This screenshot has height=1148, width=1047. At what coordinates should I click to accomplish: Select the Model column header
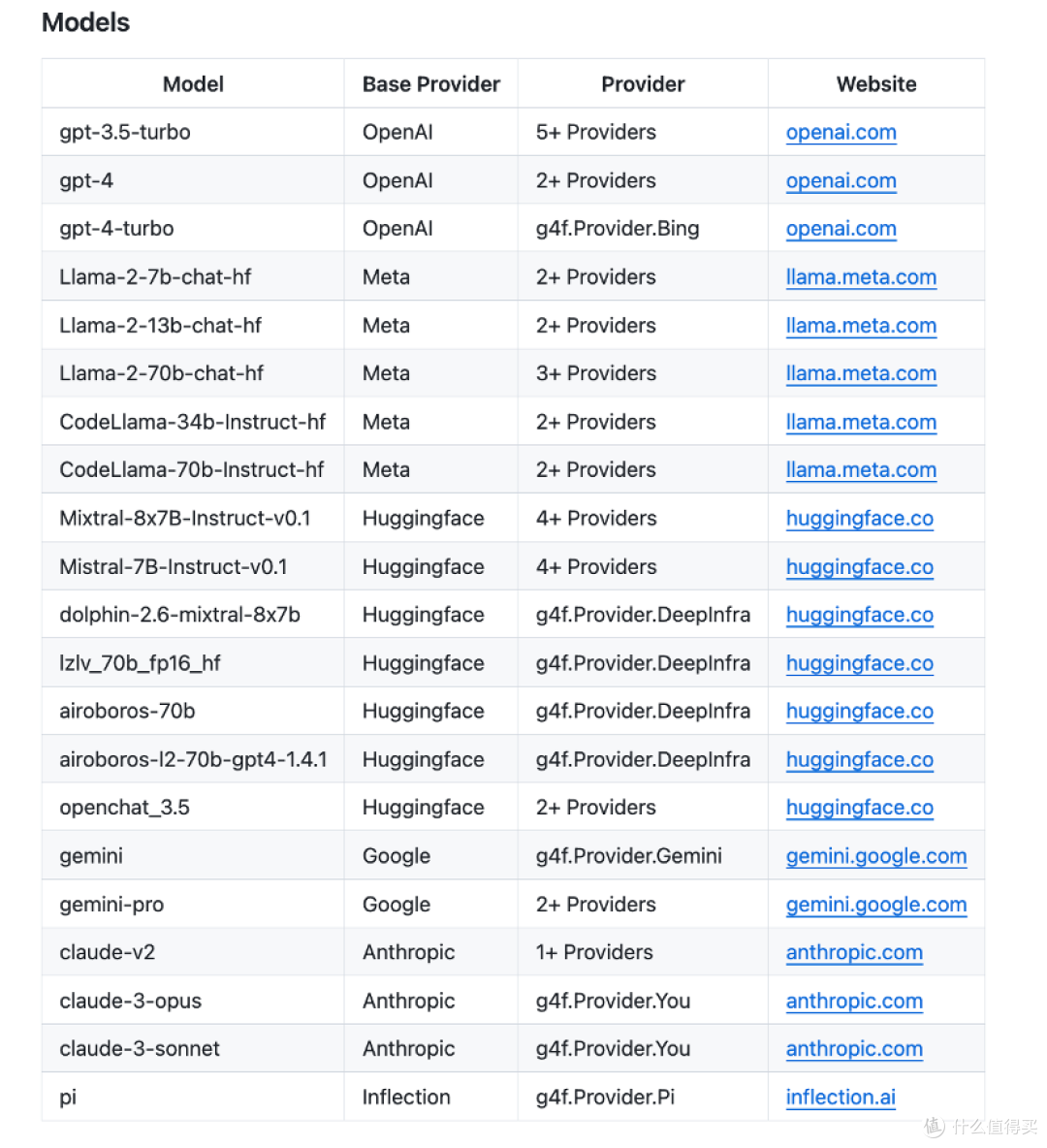pyautogui.click(x=193, y=84)
